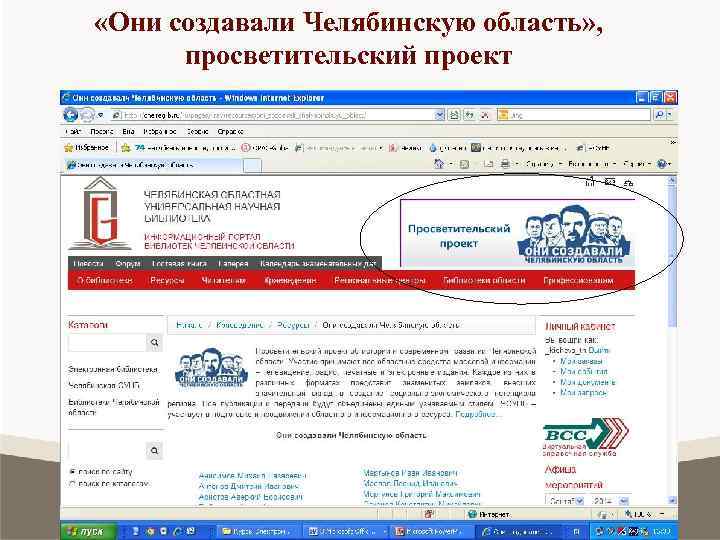The image size is (720, 540).
Task: Click the library logo on the website
Action: point(100,214)
